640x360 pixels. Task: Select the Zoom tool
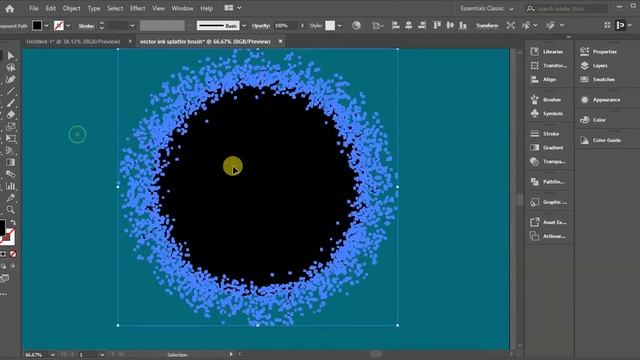pos(11,210)
